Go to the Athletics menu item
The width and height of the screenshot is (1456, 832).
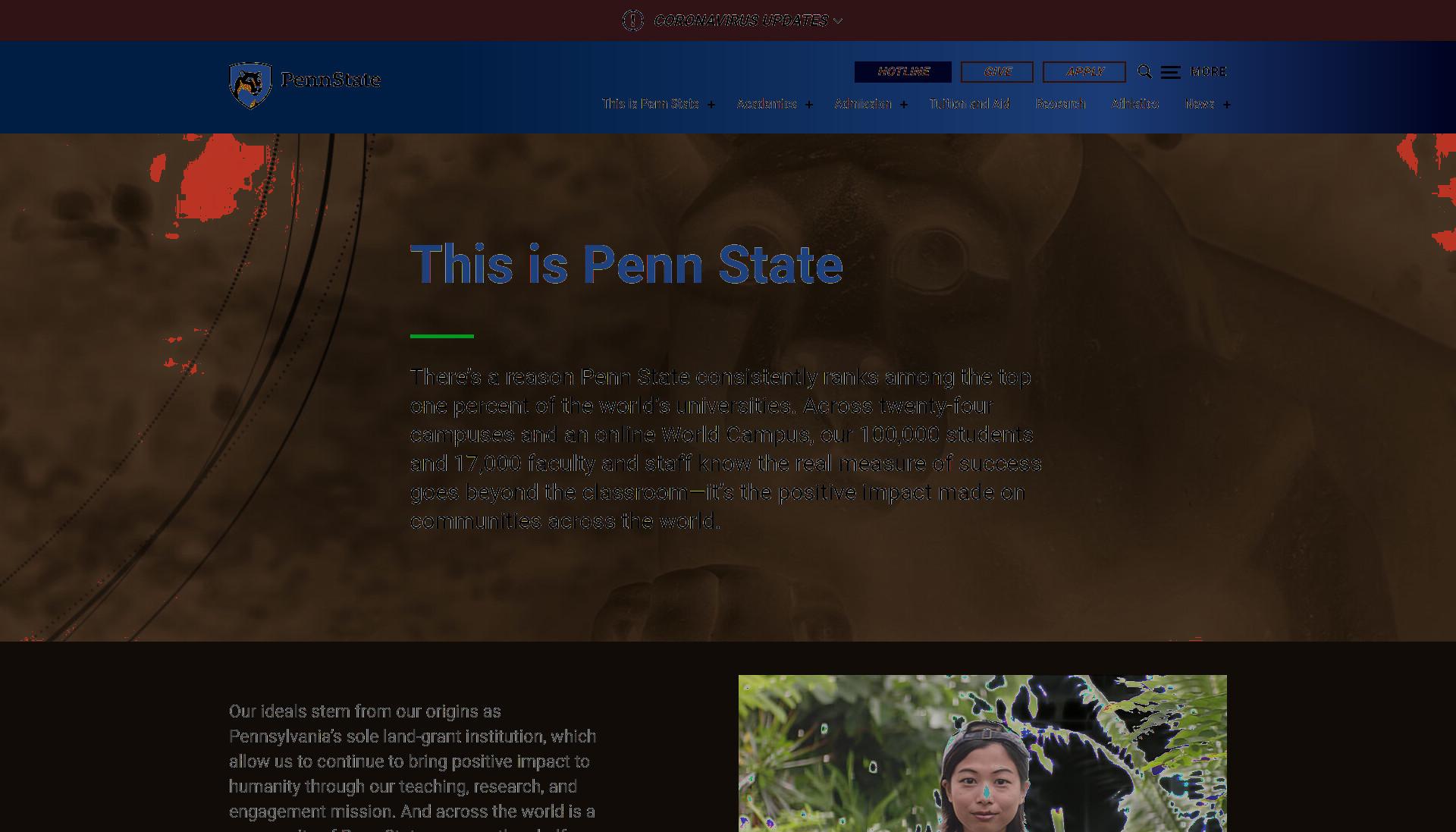click(1135, 104)
